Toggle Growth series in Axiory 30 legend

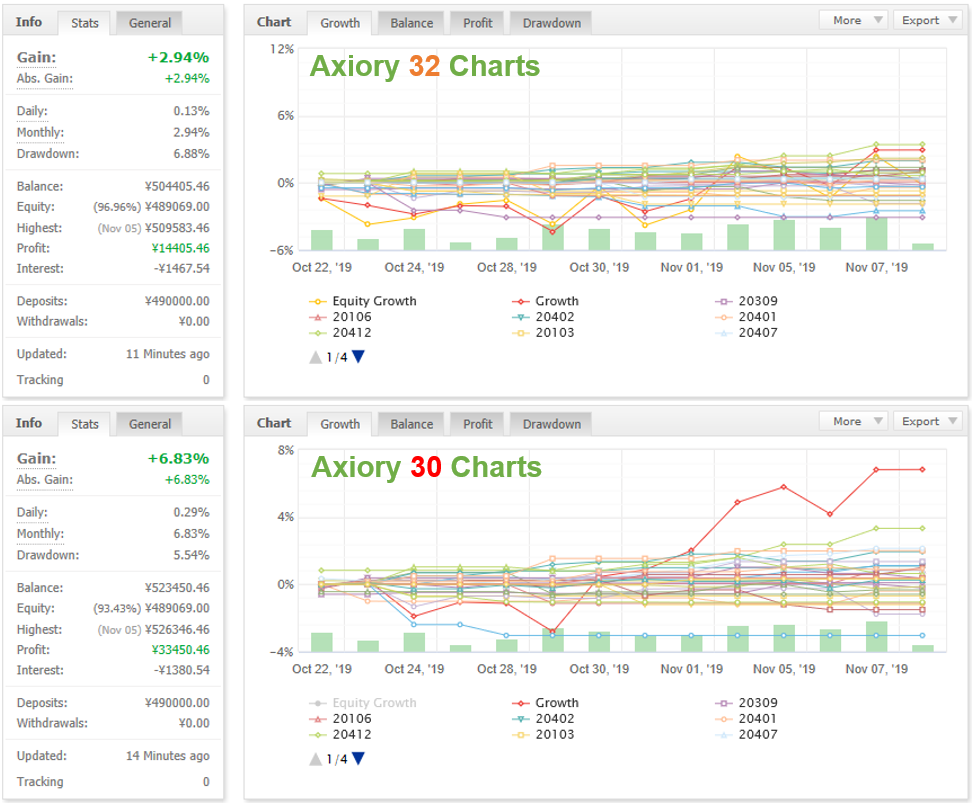[546, 703]
